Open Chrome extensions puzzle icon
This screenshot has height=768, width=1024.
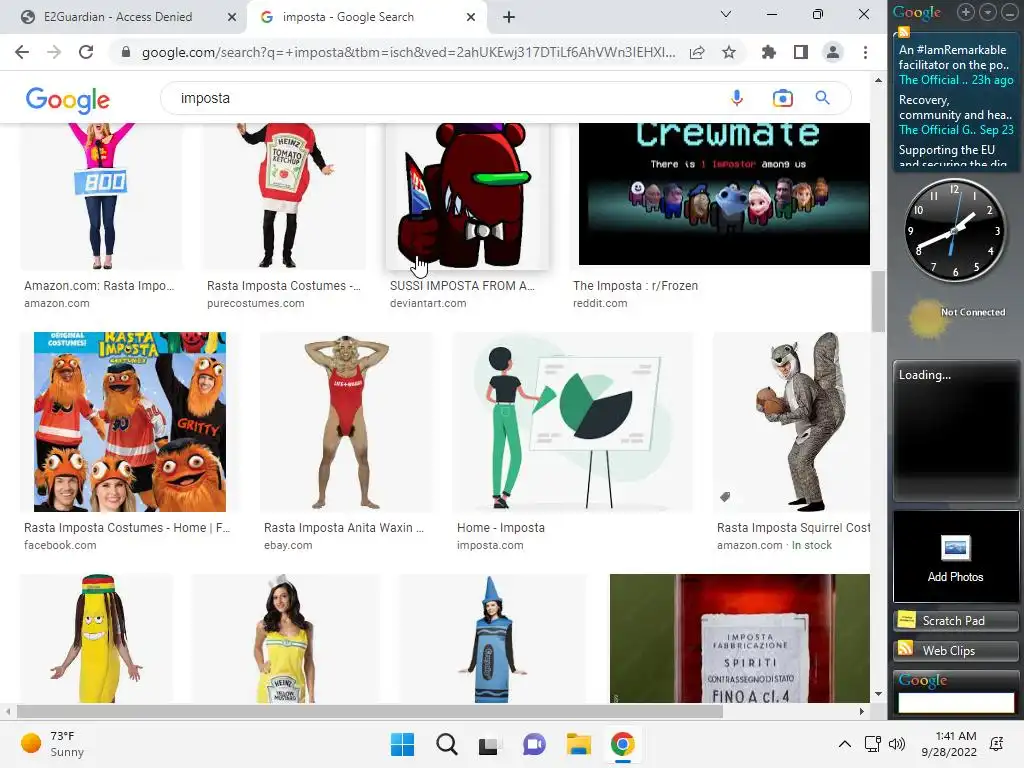click(x=769, y=52)
